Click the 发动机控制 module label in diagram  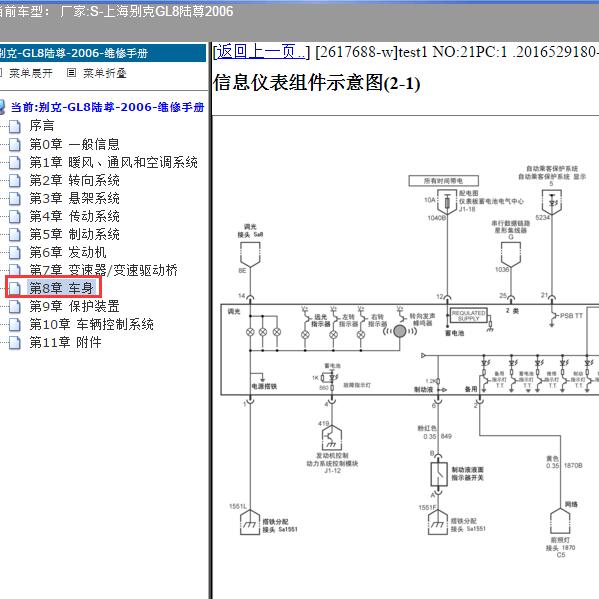click(332, 455)
